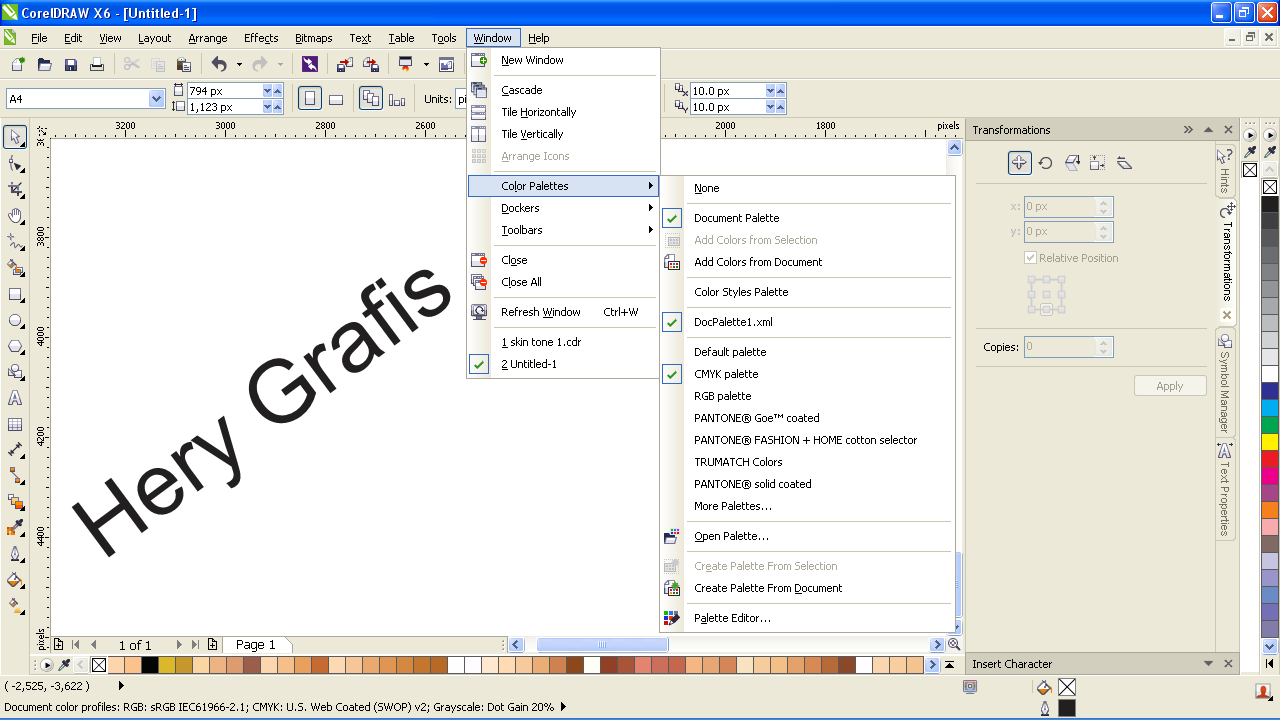The image size is (1280, 720).
Task: Enable the Default palette
Action: (730, 352)
